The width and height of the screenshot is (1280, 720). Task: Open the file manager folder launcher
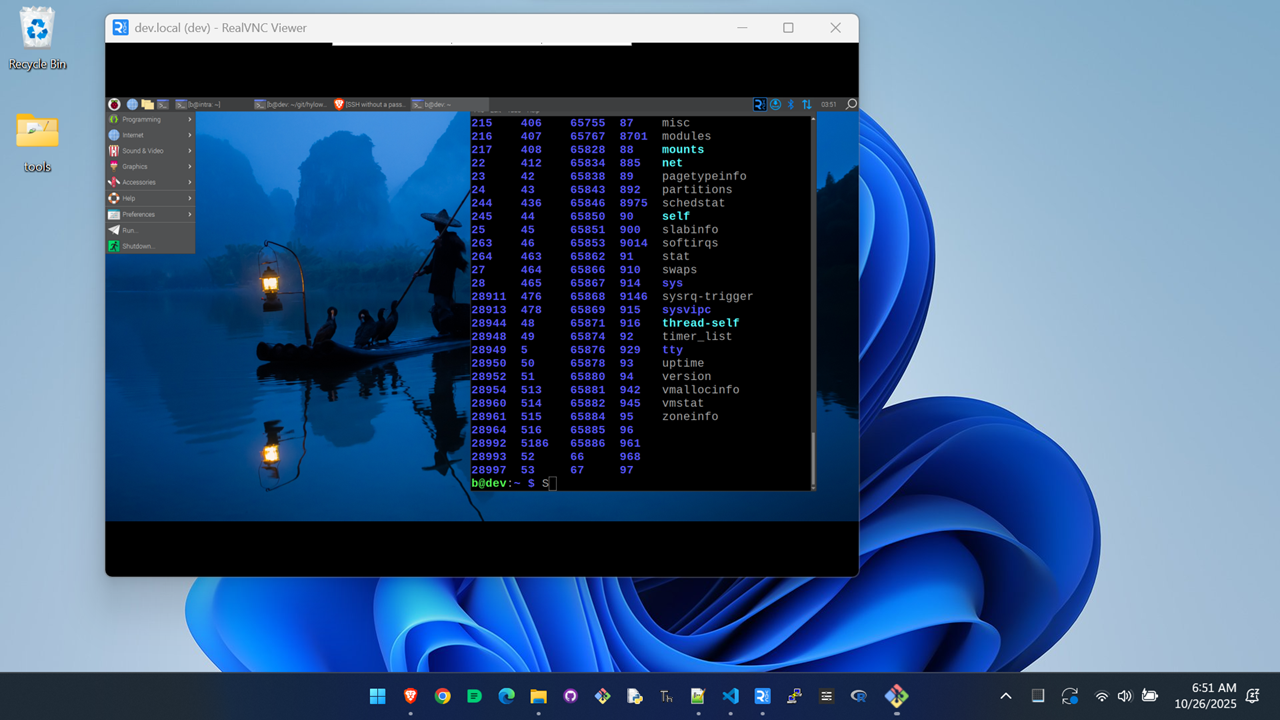tap(147, 104)
